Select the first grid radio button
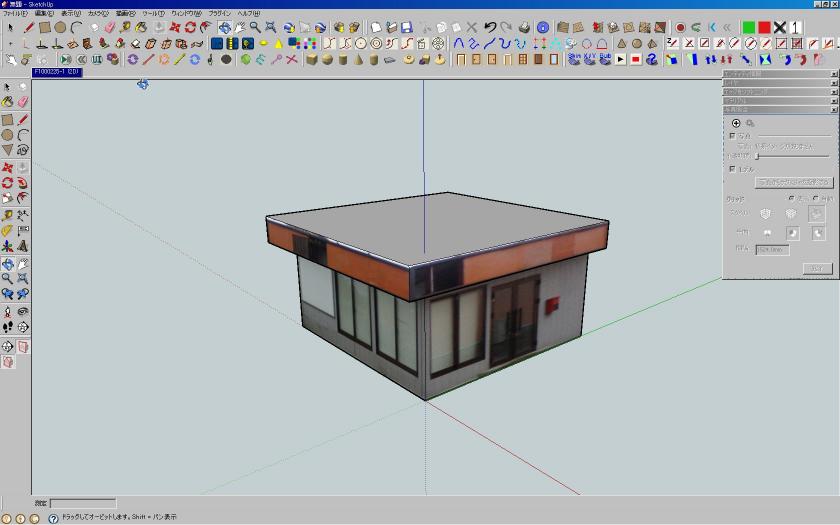The image size is (840, 525). [x=791, y=198]
